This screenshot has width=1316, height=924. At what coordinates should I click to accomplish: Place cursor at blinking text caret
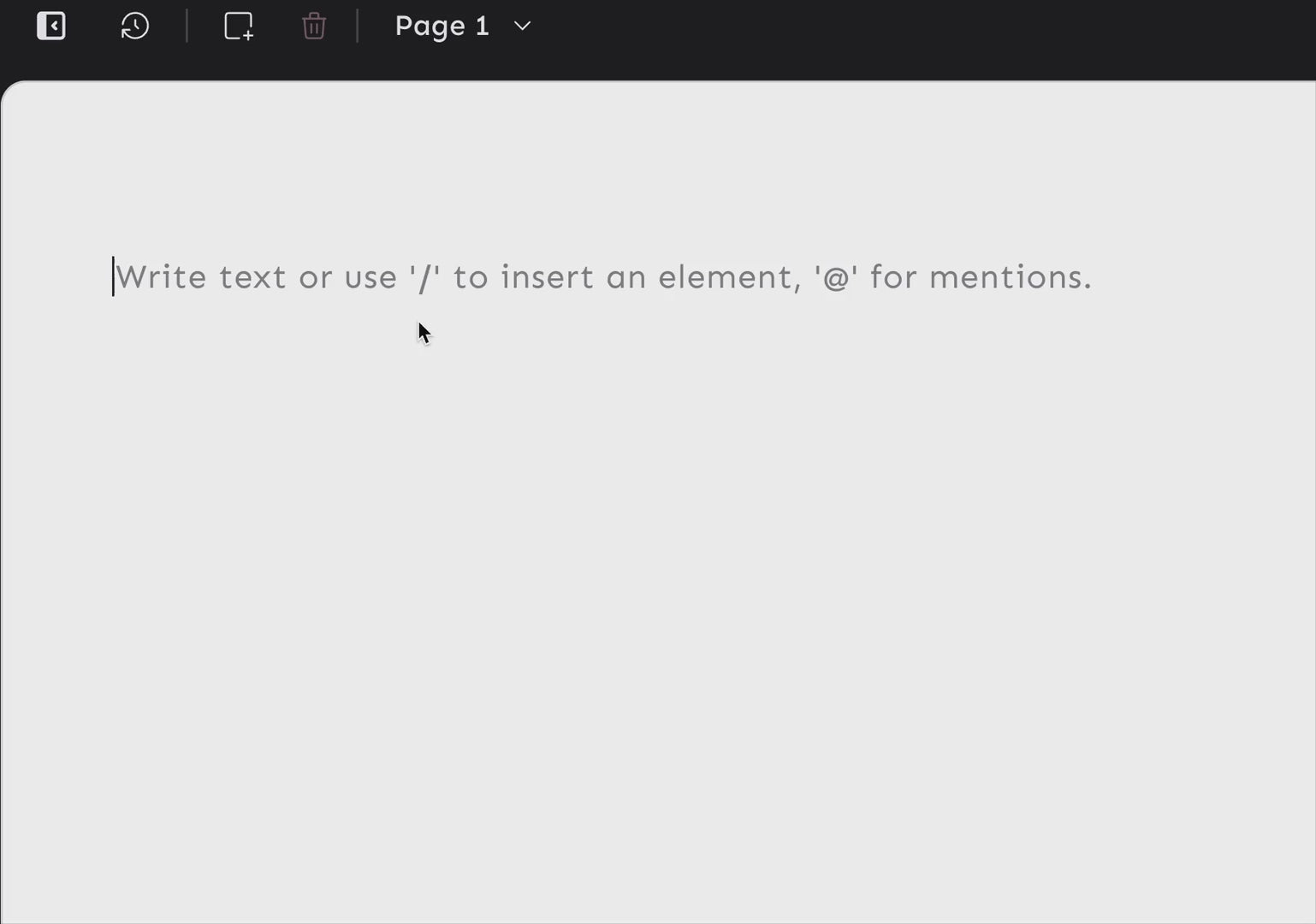[x=113, y=276]
